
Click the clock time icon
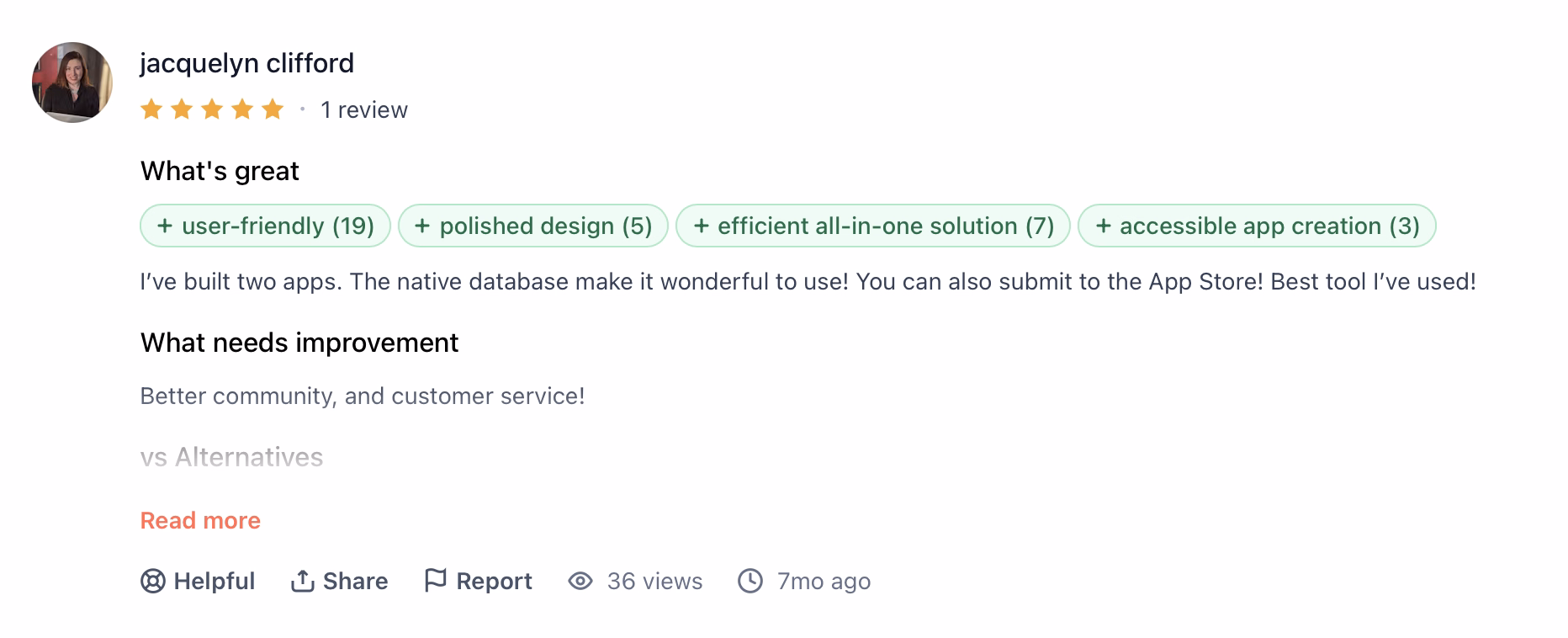pos(750,582)
